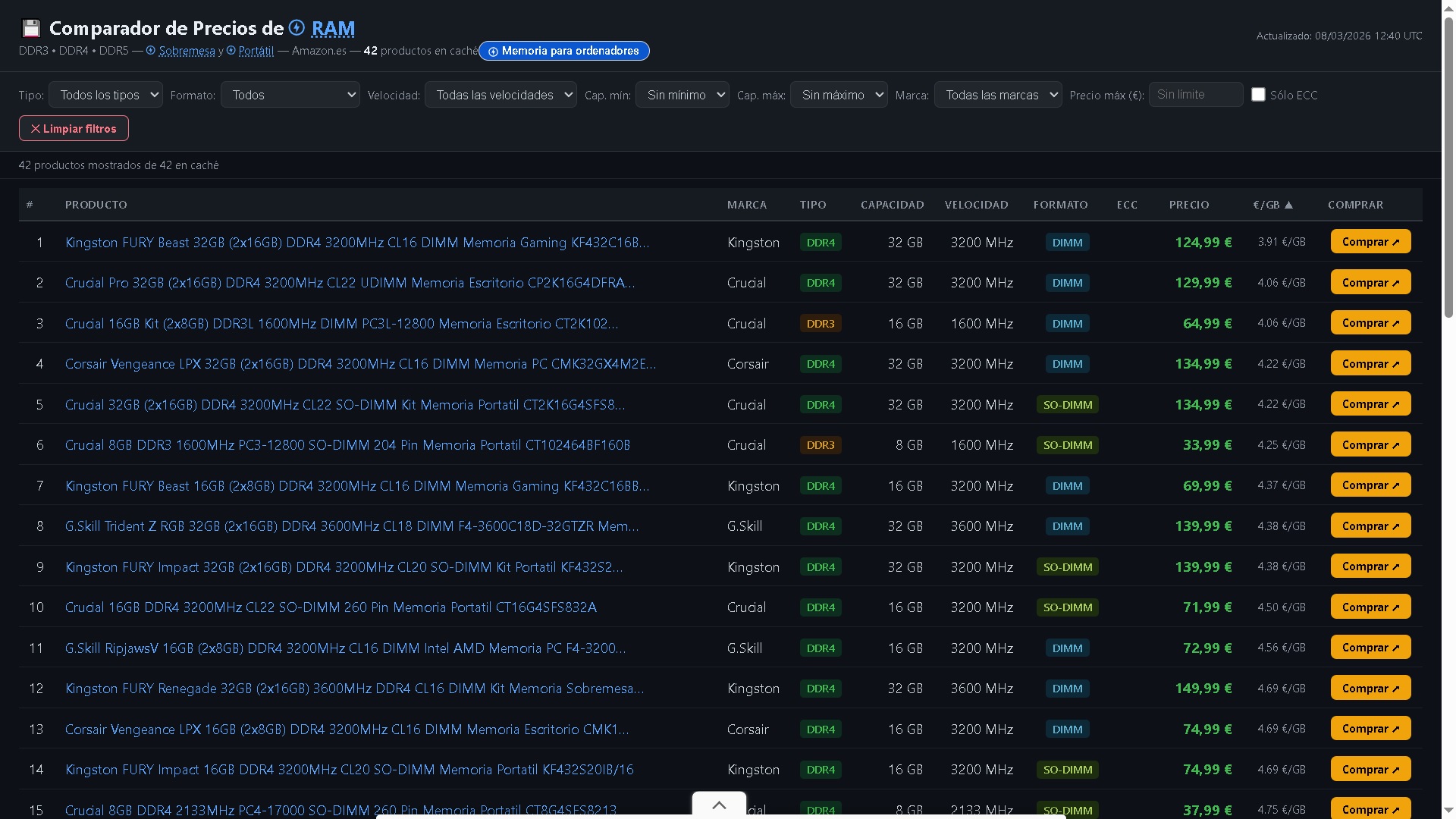Image resolution: width=1456 pixels, height=819 pixels.
Task: Enable the Sólo ECC checkbox
Action: coord(1258,95)
